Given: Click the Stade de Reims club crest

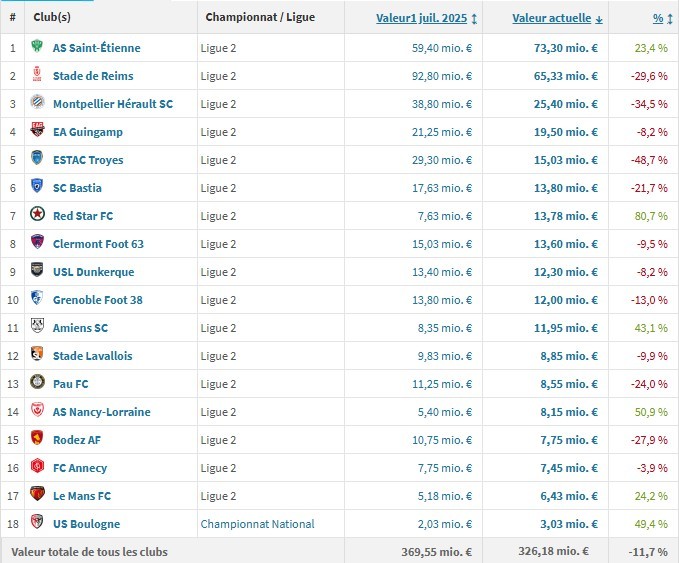Looking at the screenshot, I should click(x=37, y=74).
